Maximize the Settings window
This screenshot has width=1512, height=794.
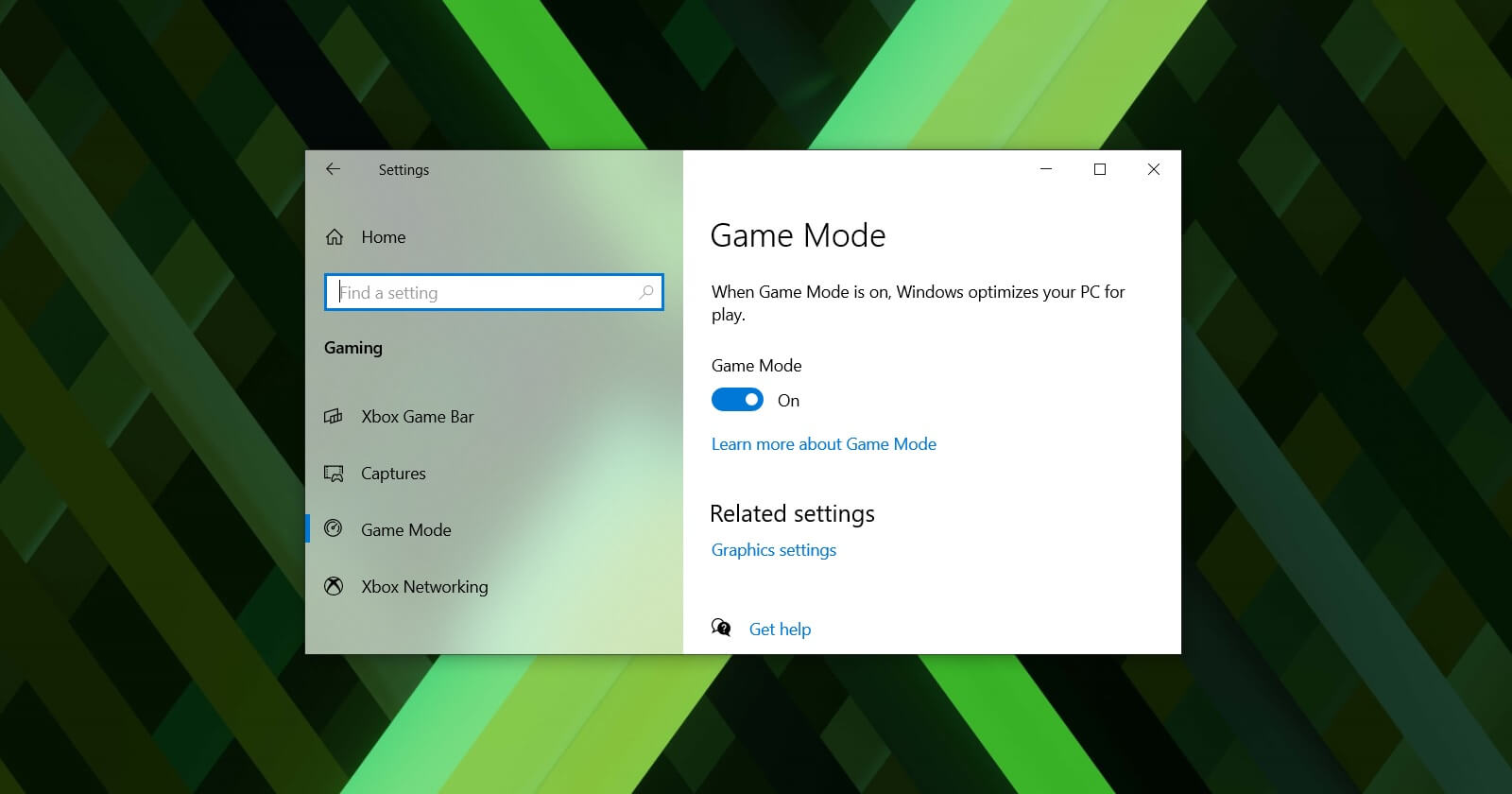click(x=1100, y=169)
